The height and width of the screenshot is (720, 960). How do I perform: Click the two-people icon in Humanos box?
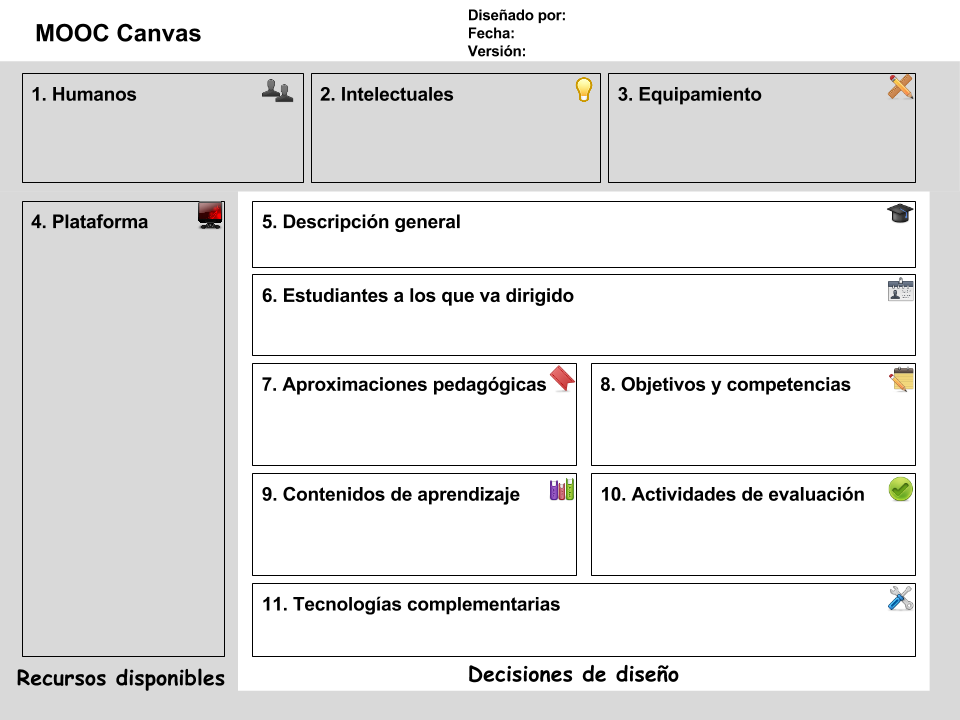tap(277, 91)
